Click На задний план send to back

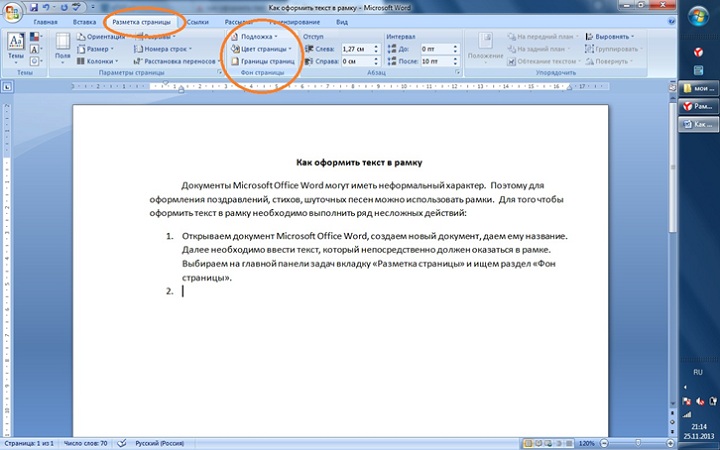(x=539, y=49)
